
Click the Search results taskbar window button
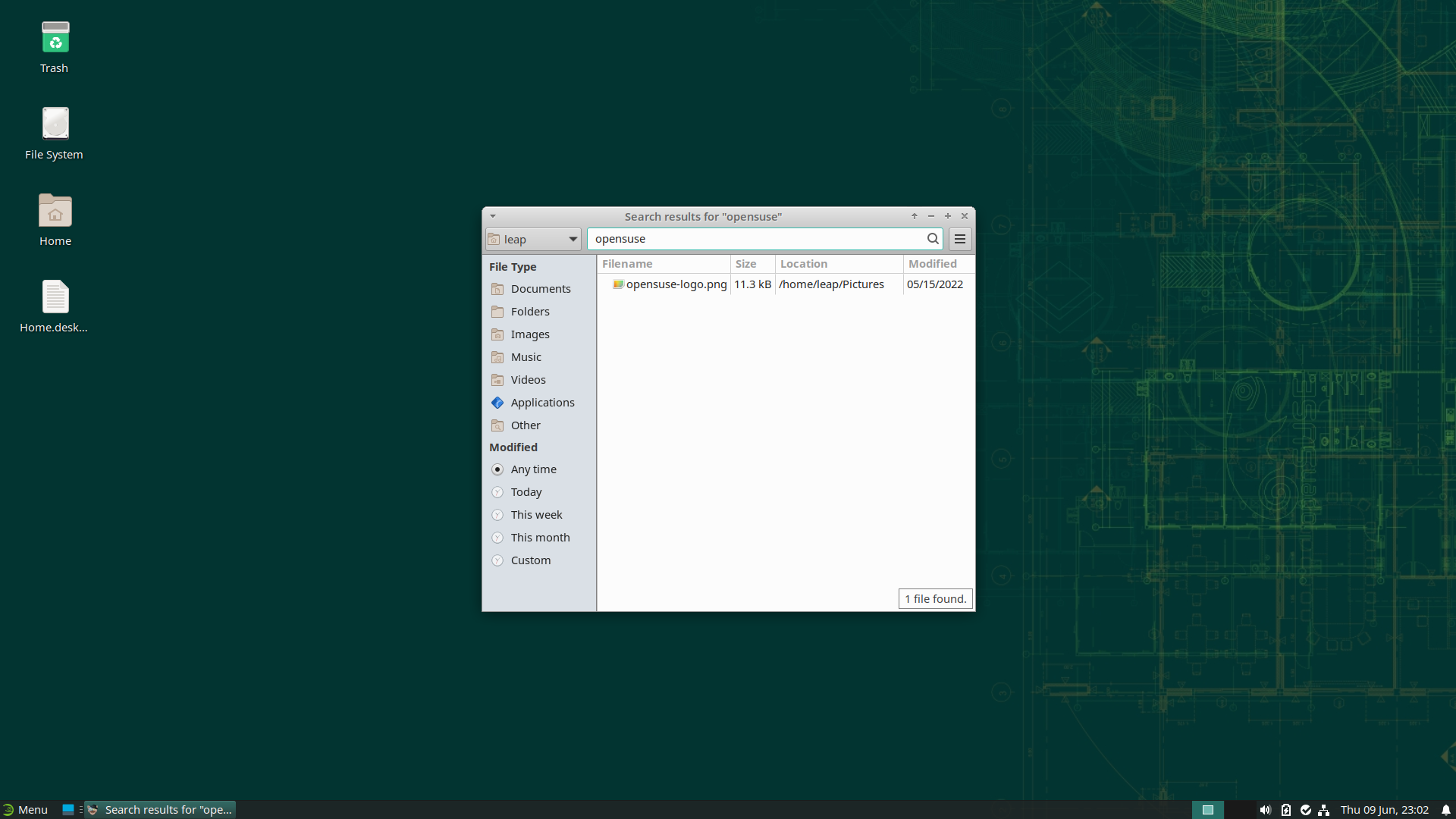pyautogui.click(x=161, y=810)
